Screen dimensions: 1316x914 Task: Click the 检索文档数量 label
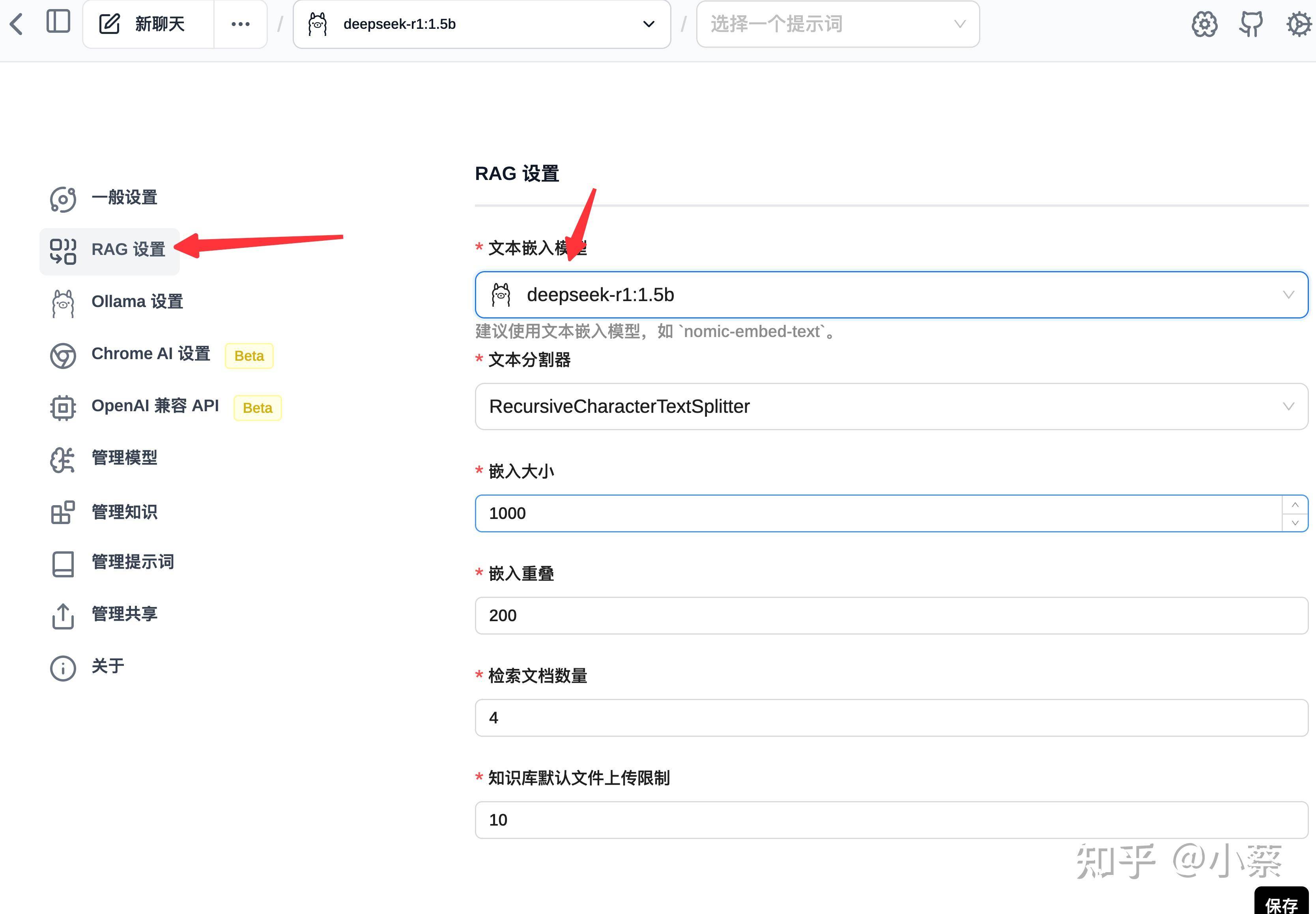(538, 676)
